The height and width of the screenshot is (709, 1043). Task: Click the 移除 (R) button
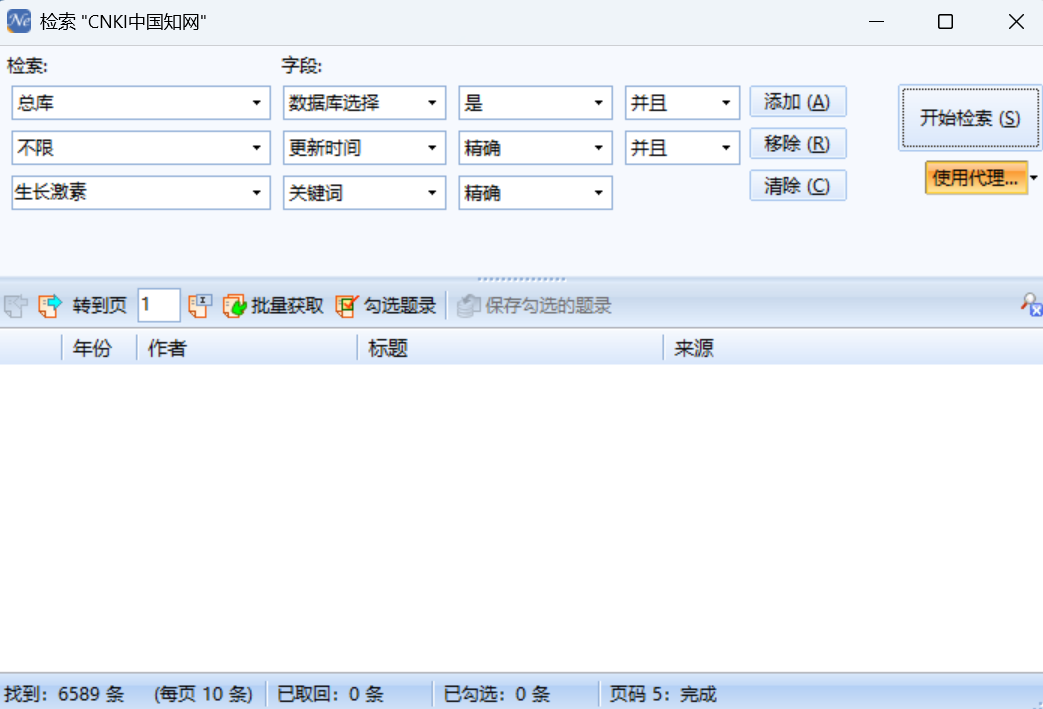click(798, 144)
